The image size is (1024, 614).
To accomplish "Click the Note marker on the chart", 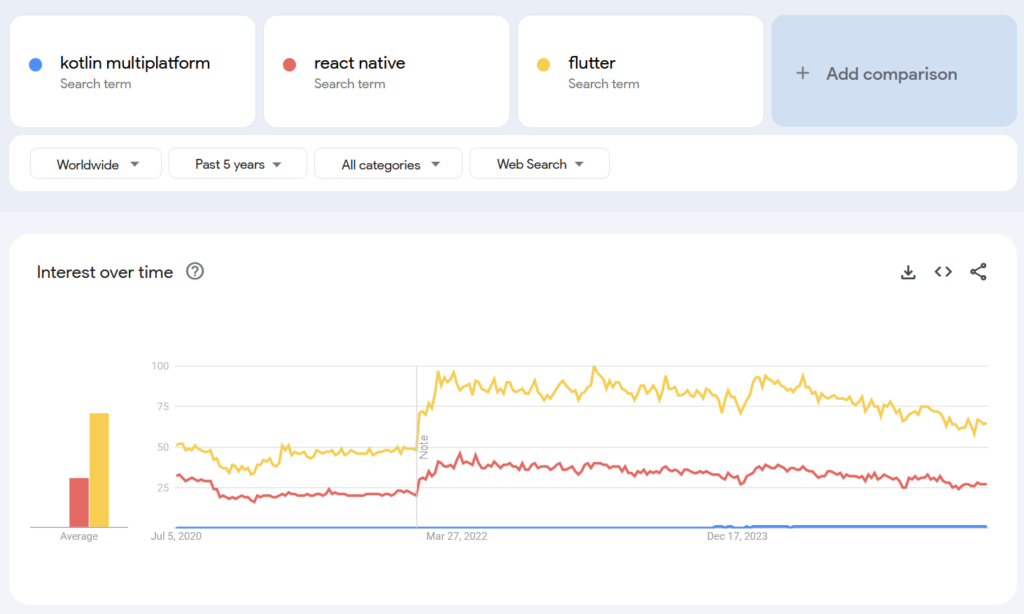I will 424,447.
